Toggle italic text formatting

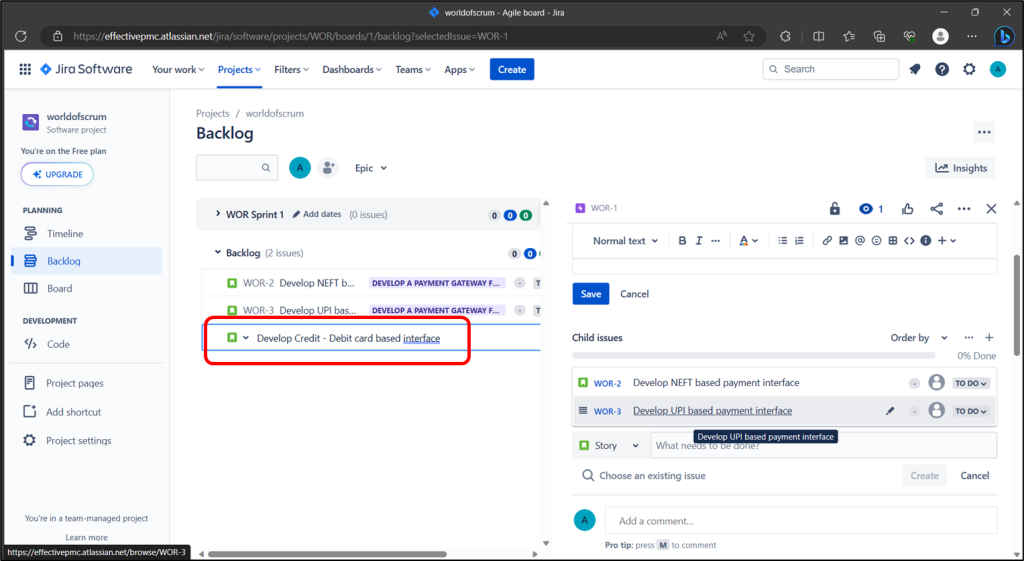[699, 241]
